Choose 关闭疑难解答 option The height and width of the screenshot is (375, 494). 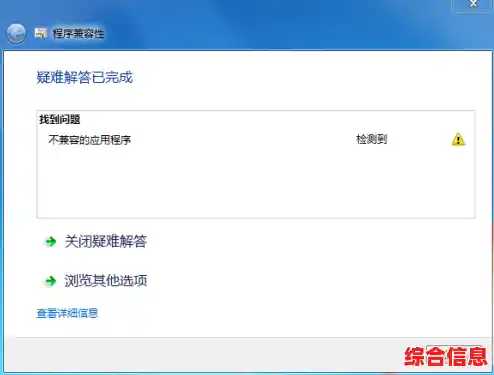click(106, 241)
